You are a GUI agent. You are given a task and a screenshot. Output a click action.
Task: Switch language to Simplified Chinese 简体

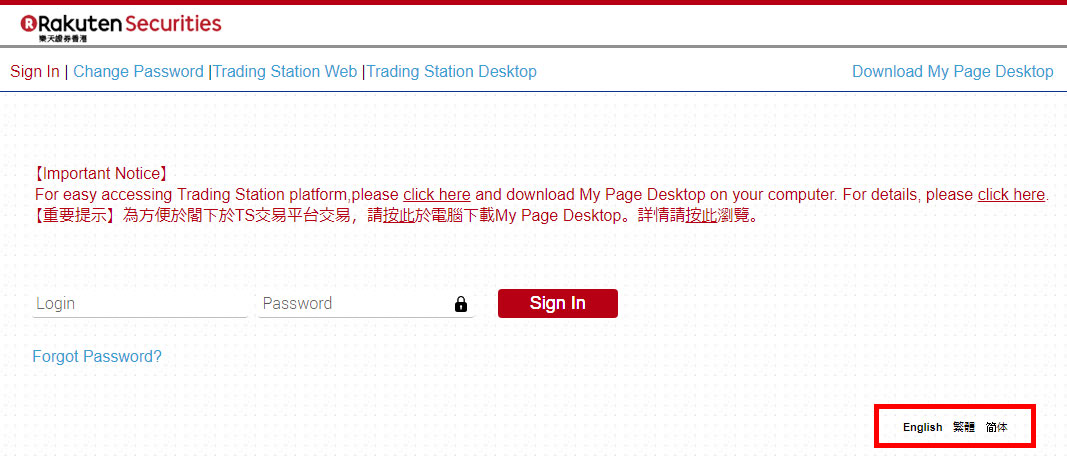click(x=996, y=427)
